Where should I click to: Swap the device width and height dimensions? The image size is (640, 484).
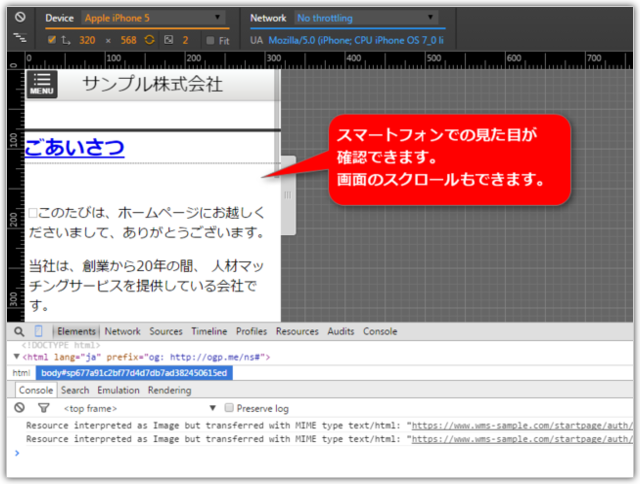150,40
